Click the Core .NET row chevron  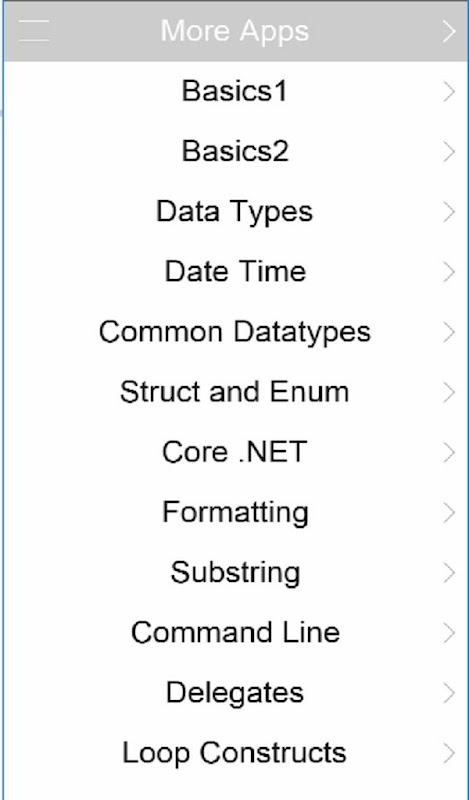coord(449,453)
